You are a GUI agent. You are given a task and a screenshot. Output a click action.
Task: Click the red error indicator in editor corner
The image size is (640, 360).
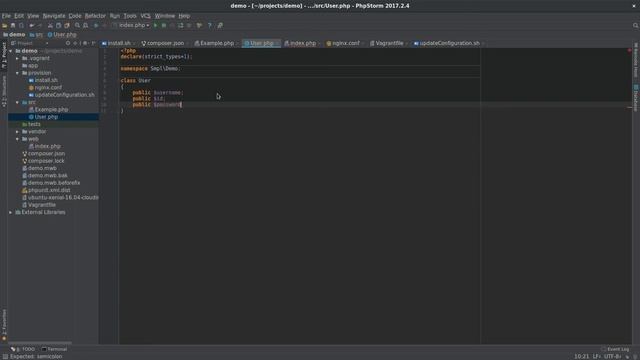[629, 51]
